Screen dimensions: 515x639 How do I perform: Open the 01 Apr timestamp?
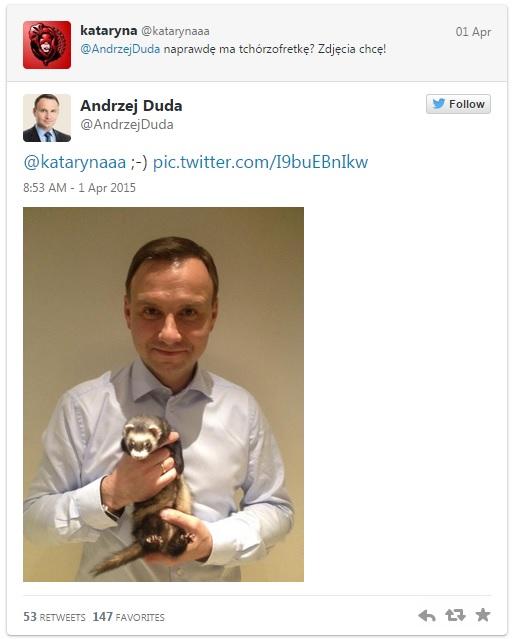[x=473, y=32]
